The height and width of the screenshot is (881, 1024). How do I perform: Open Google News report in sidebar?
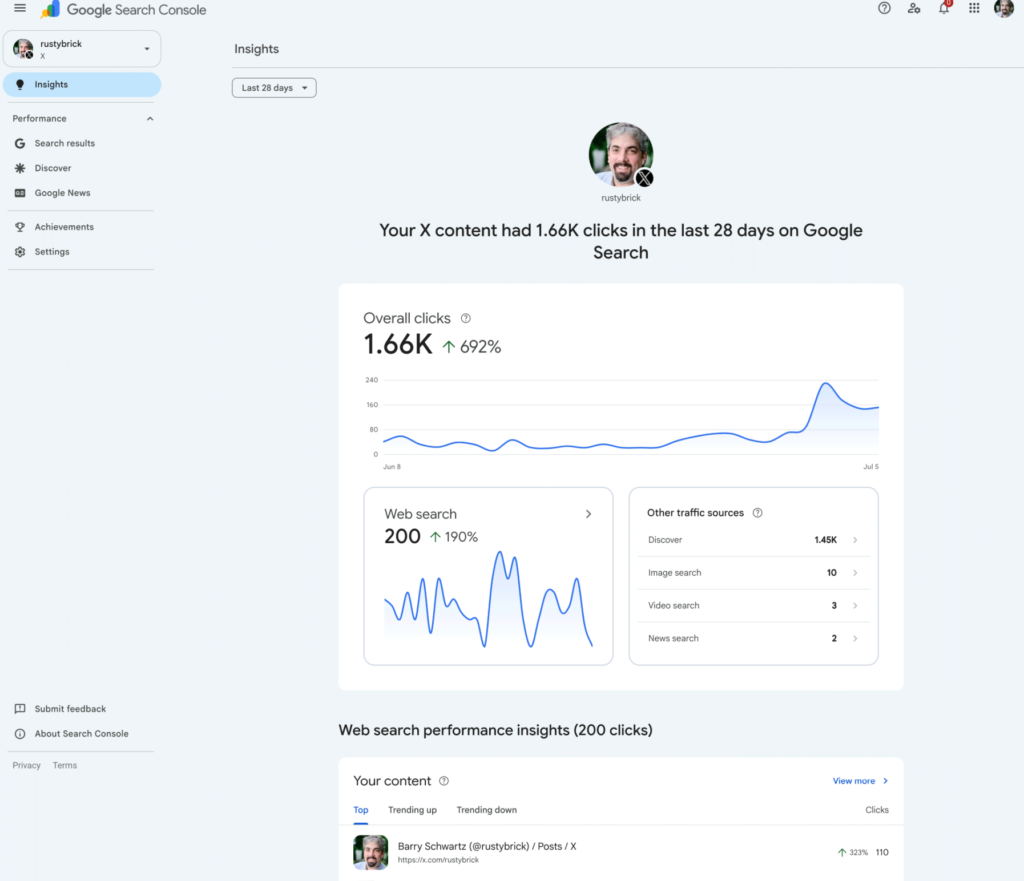[x=63, y=193]
